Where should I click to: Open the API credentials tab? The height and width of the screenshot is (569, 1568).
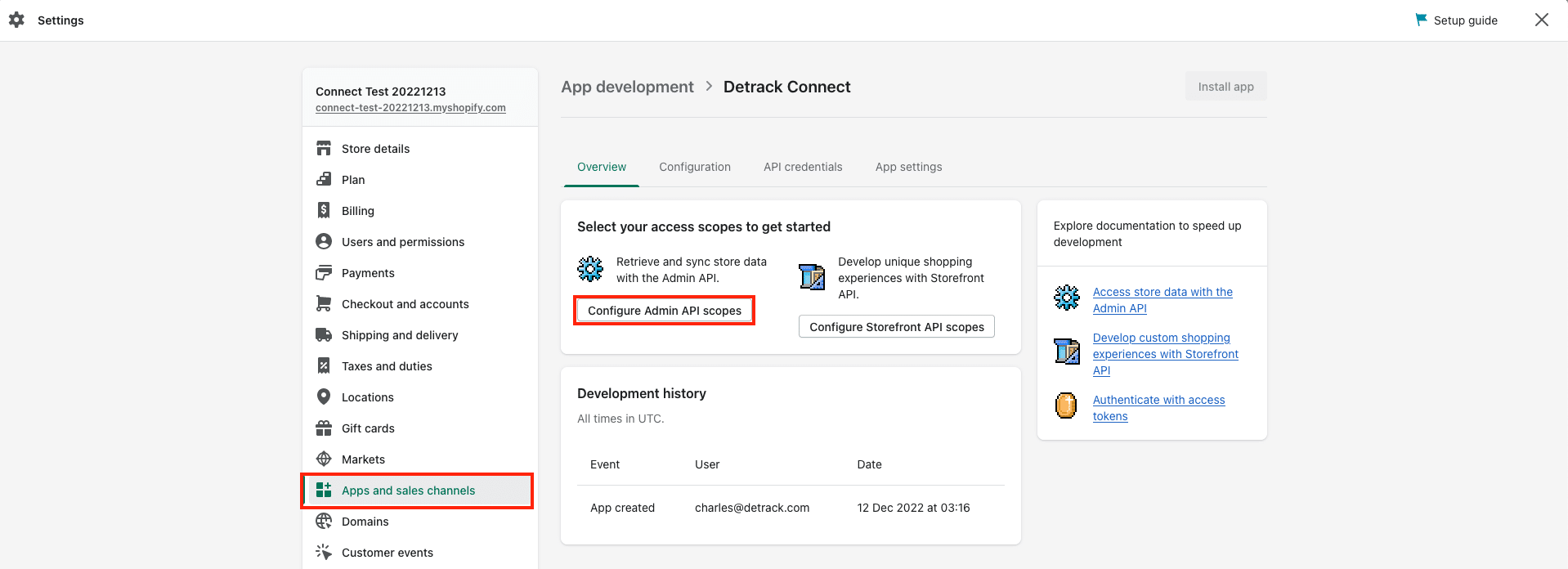pos(803,167)
